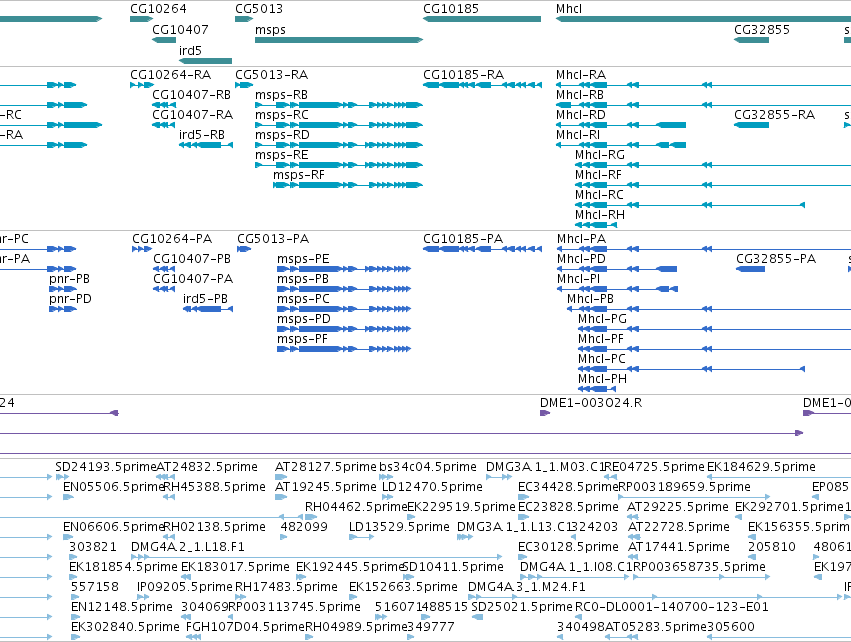This screenshot has height=642, width=851.
Task: Select protein pnr-PD label
Action: pos(70,300)
